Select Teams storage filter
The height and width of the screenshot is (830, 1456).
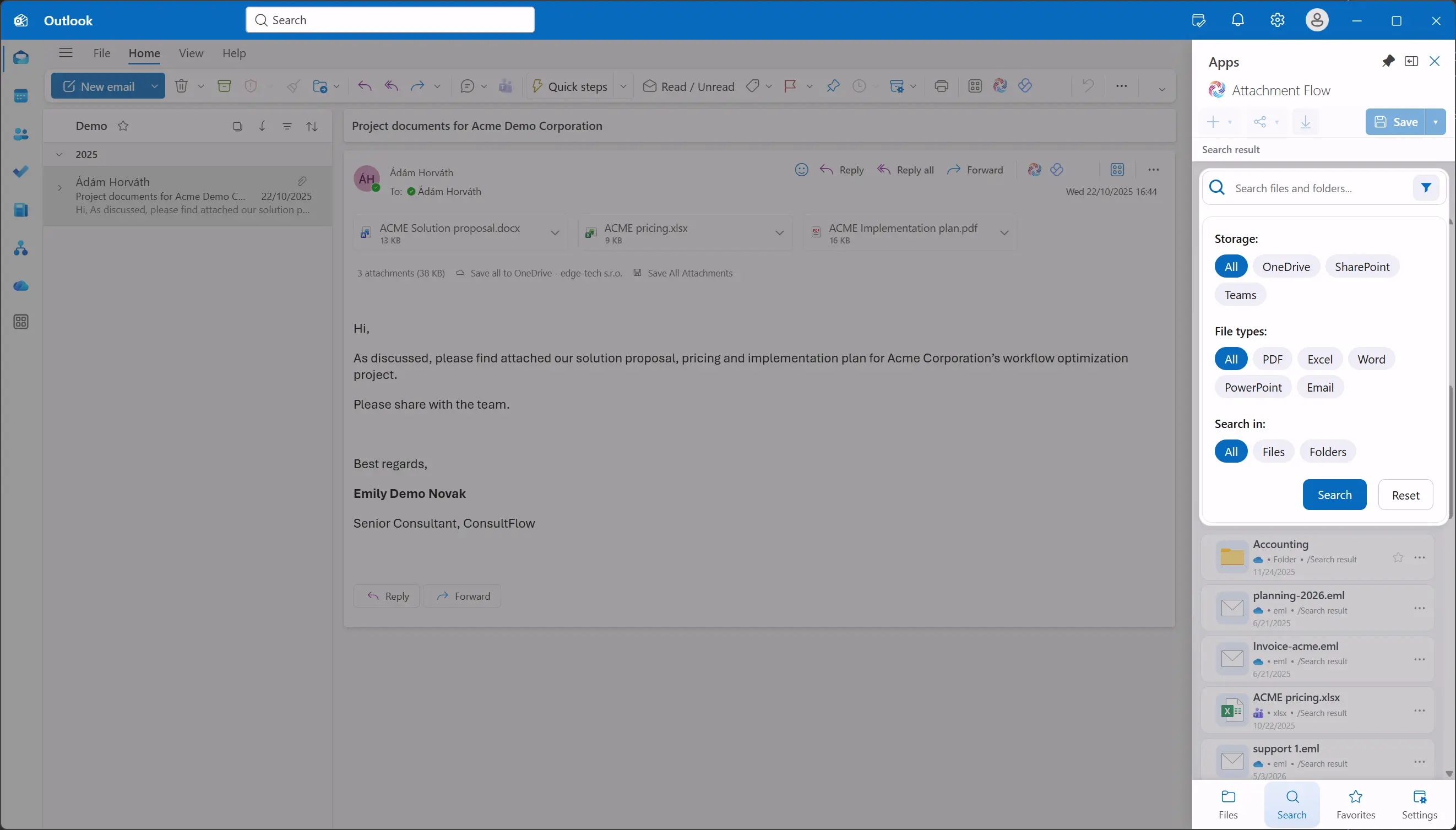coord(1240,295)
